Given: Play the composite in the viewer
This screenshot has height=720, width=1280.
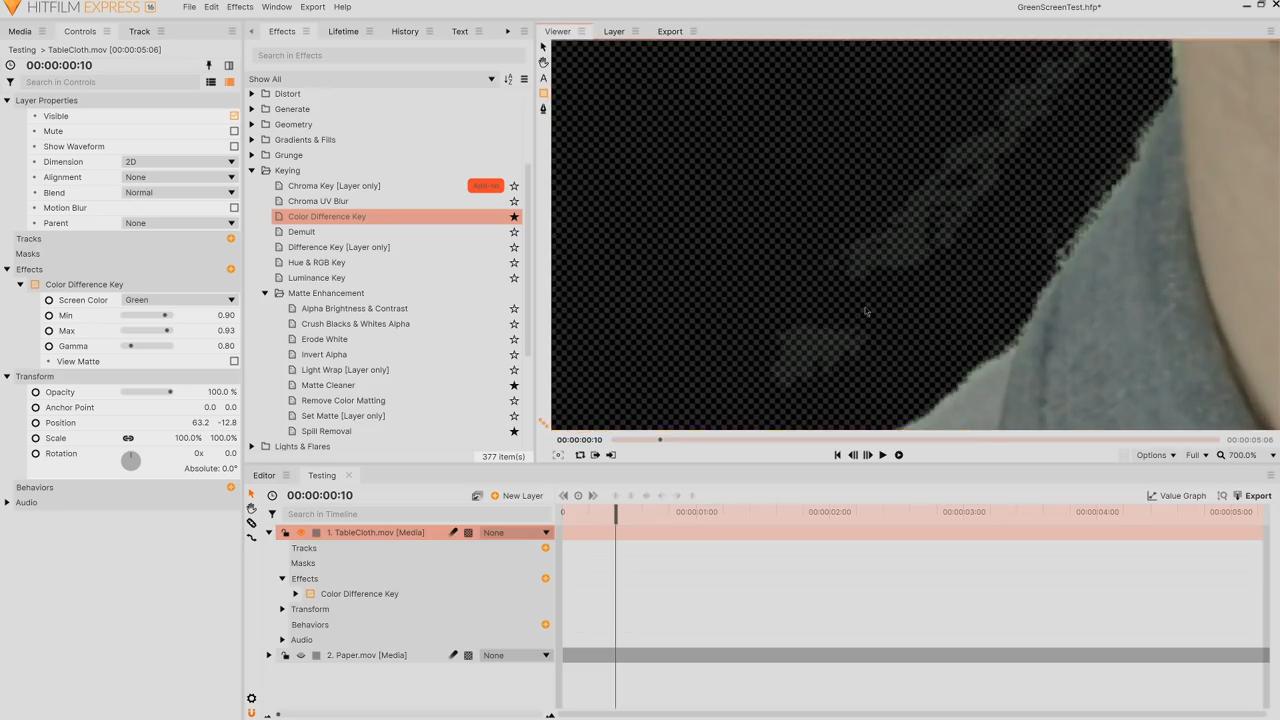Looking at the screenshot, I should coord(882,455).
